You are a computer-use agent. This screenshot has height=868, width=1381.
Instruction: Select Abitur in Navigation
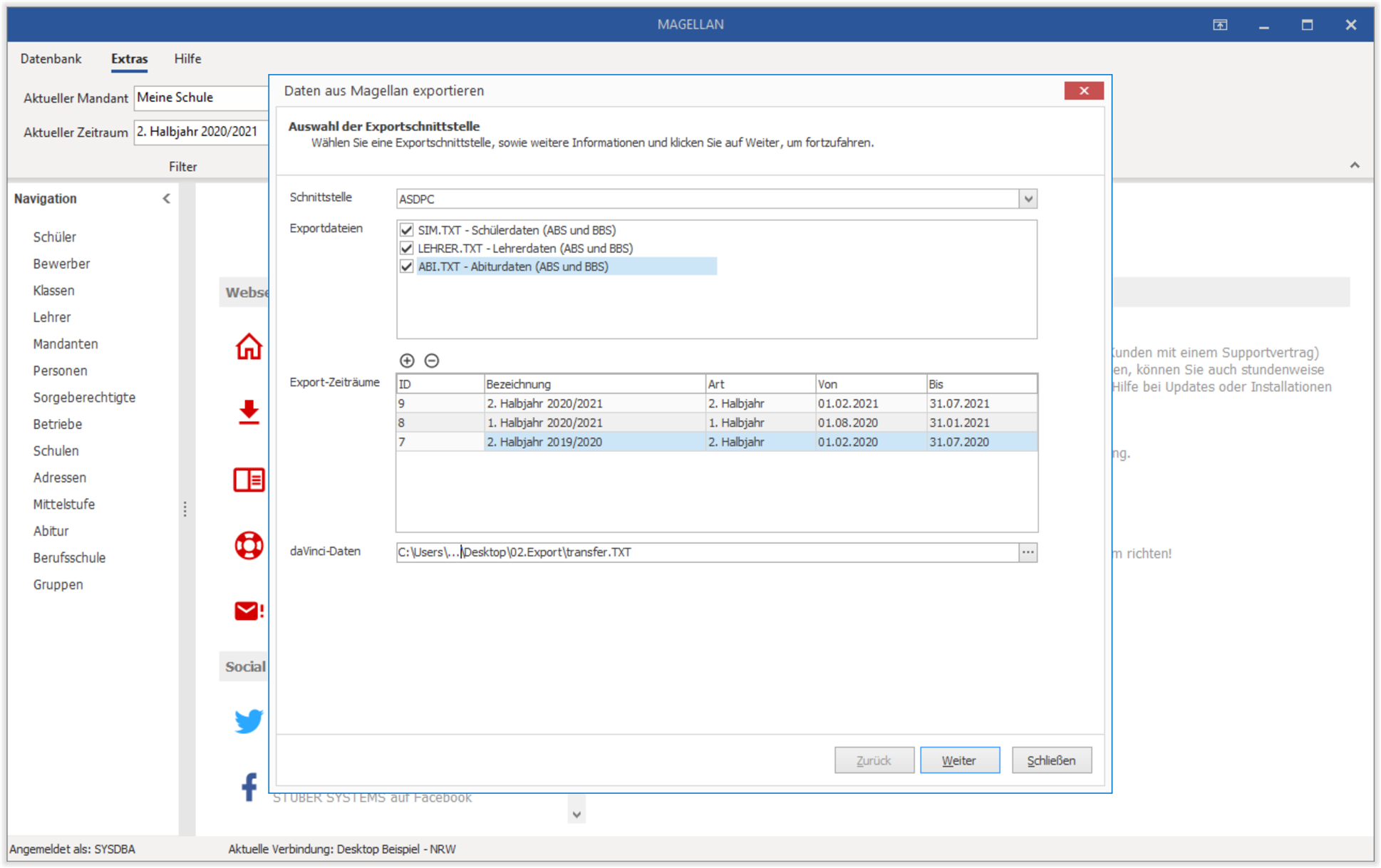coord(51,531)
